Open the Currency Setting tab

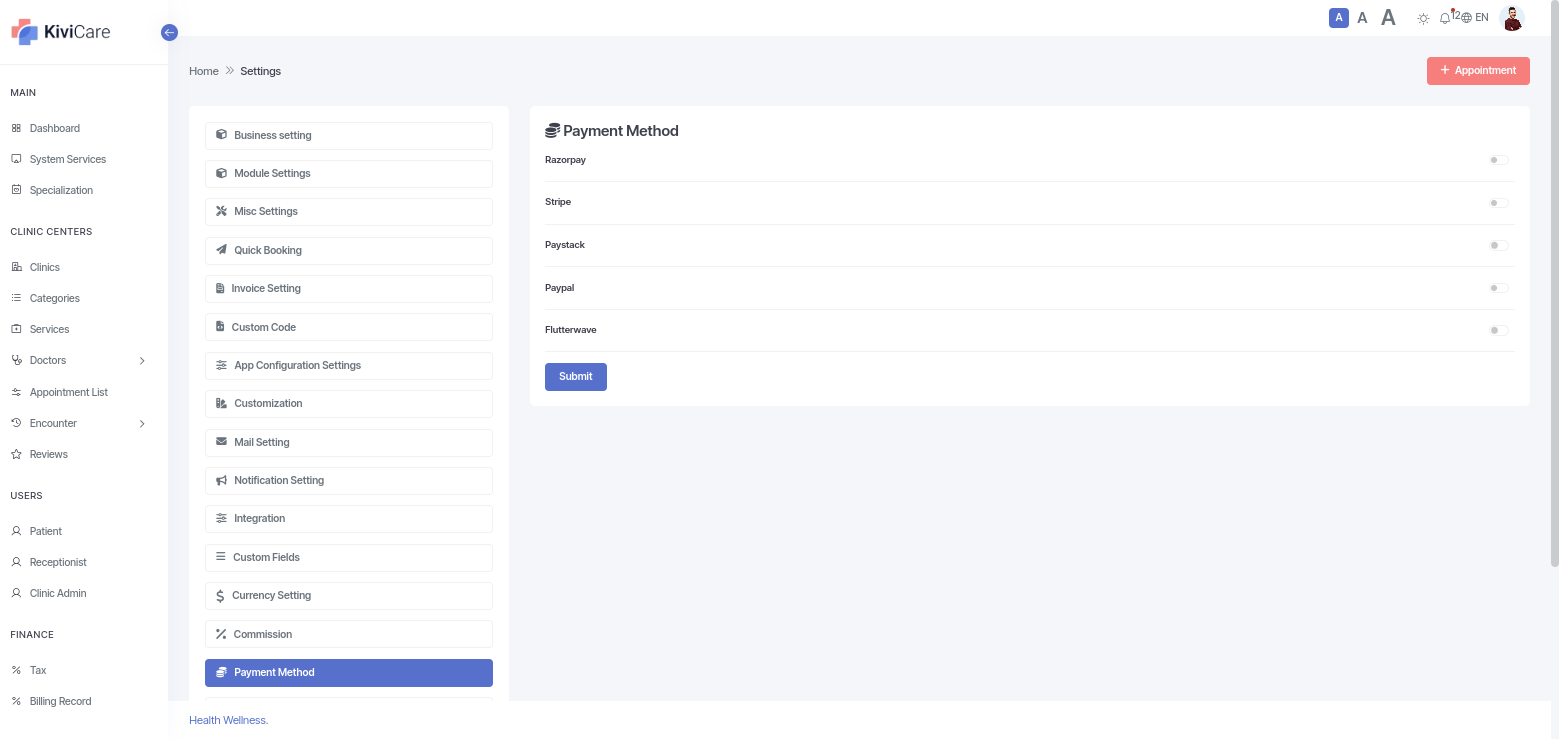[349, 596]
